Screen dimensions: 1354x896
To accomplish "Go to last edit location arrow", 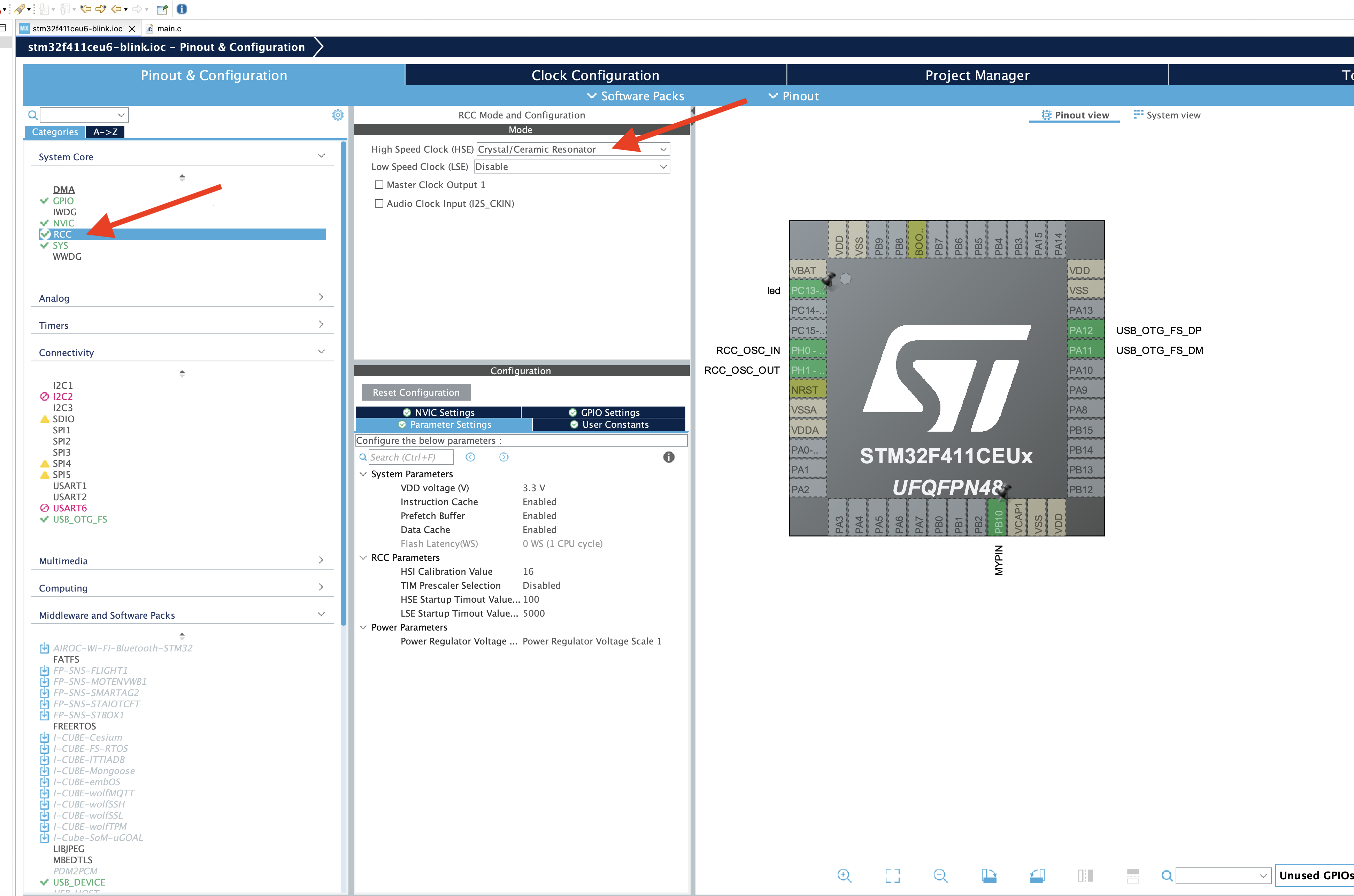I will point(86,9).
